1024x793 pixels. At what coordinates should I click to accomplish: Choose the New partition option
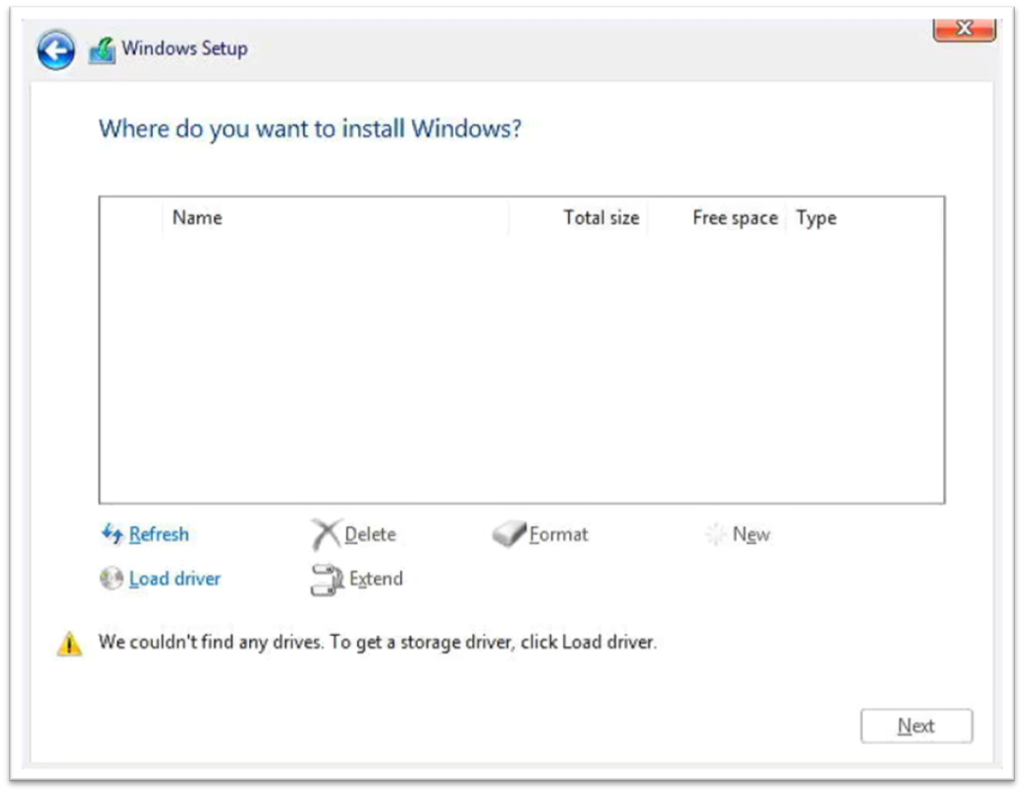pos(751,534)
